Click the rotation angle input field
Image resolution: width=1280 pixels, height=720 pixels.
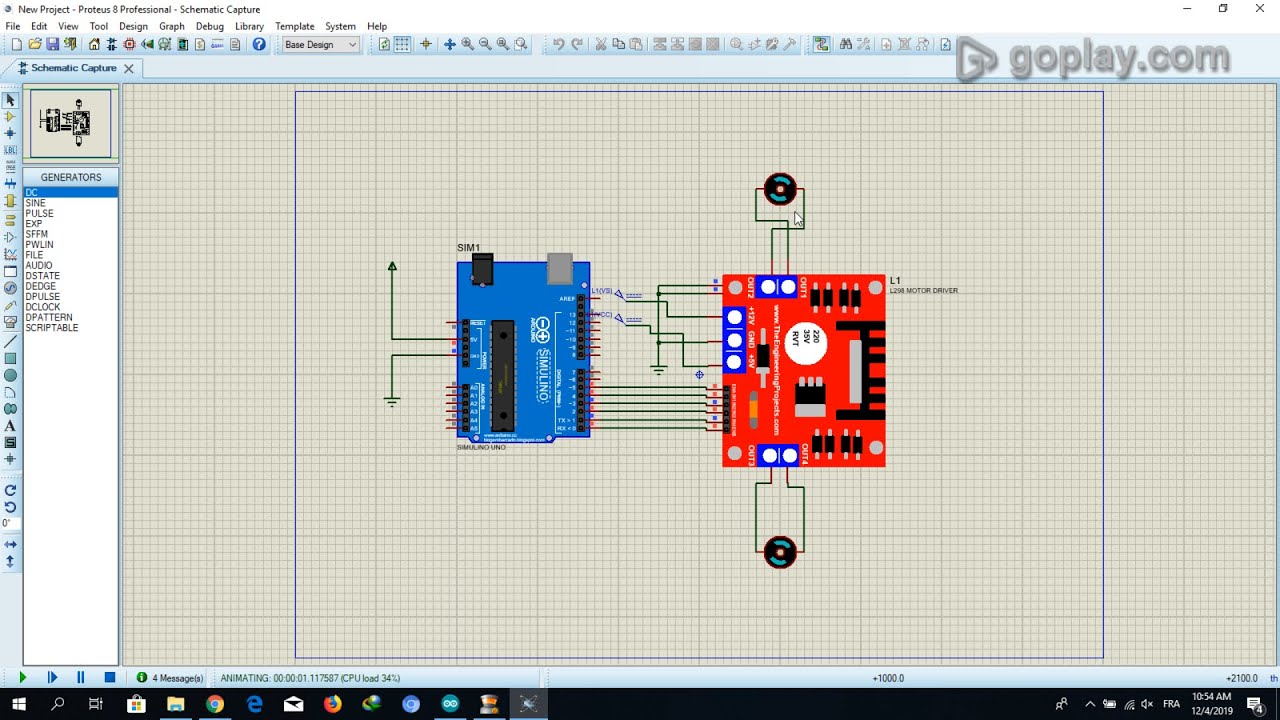coord(9,524)
